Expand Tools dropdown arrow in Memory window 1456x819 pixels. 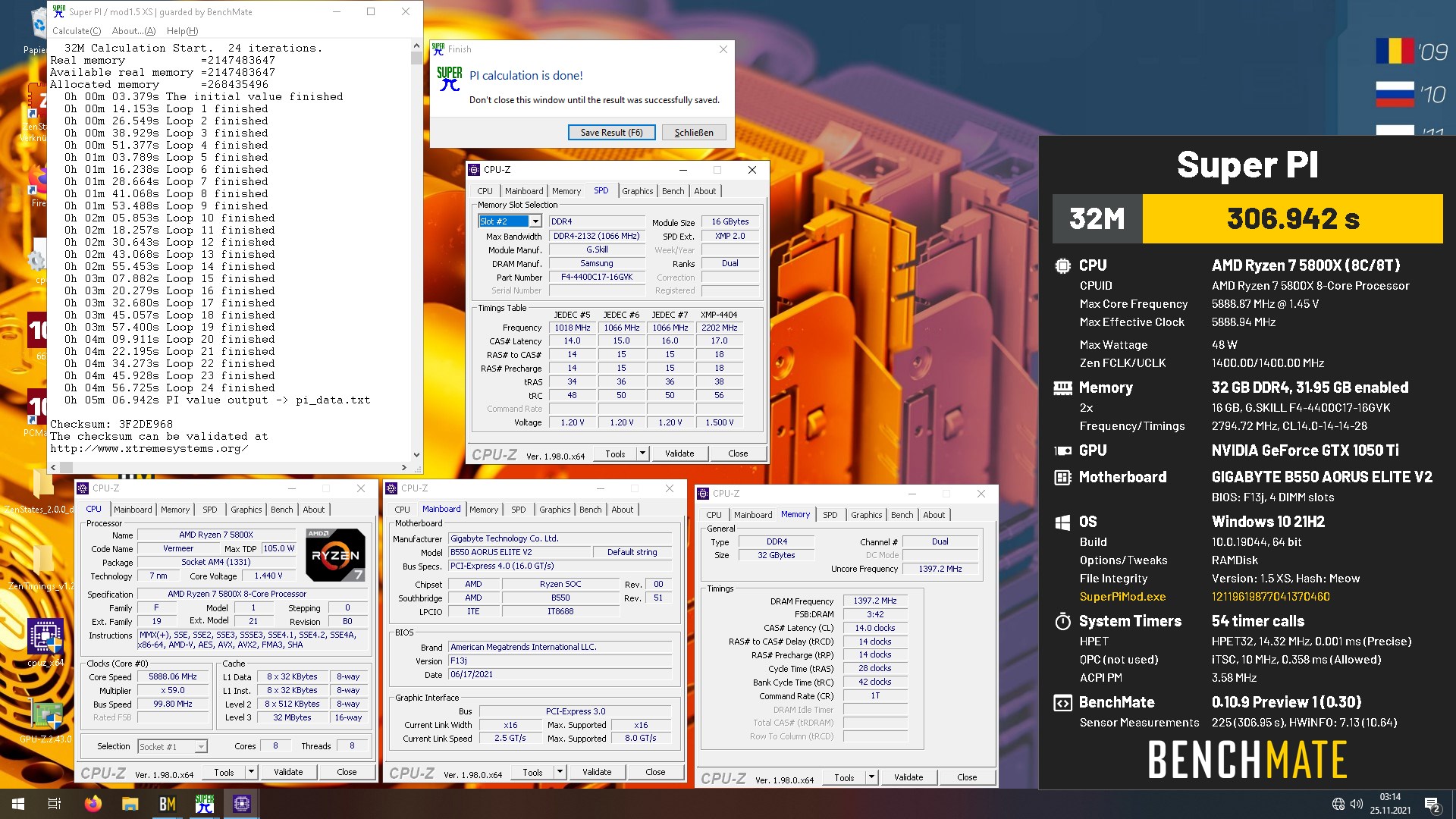click(x=871, y=777)
